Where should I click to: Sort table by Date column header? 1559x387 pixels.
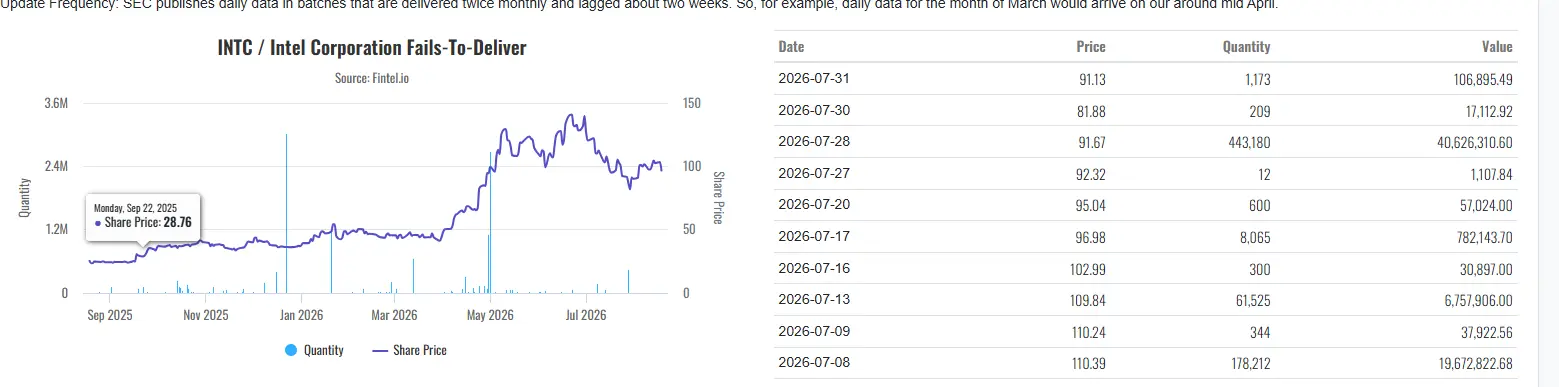click(x=791, y=47)
